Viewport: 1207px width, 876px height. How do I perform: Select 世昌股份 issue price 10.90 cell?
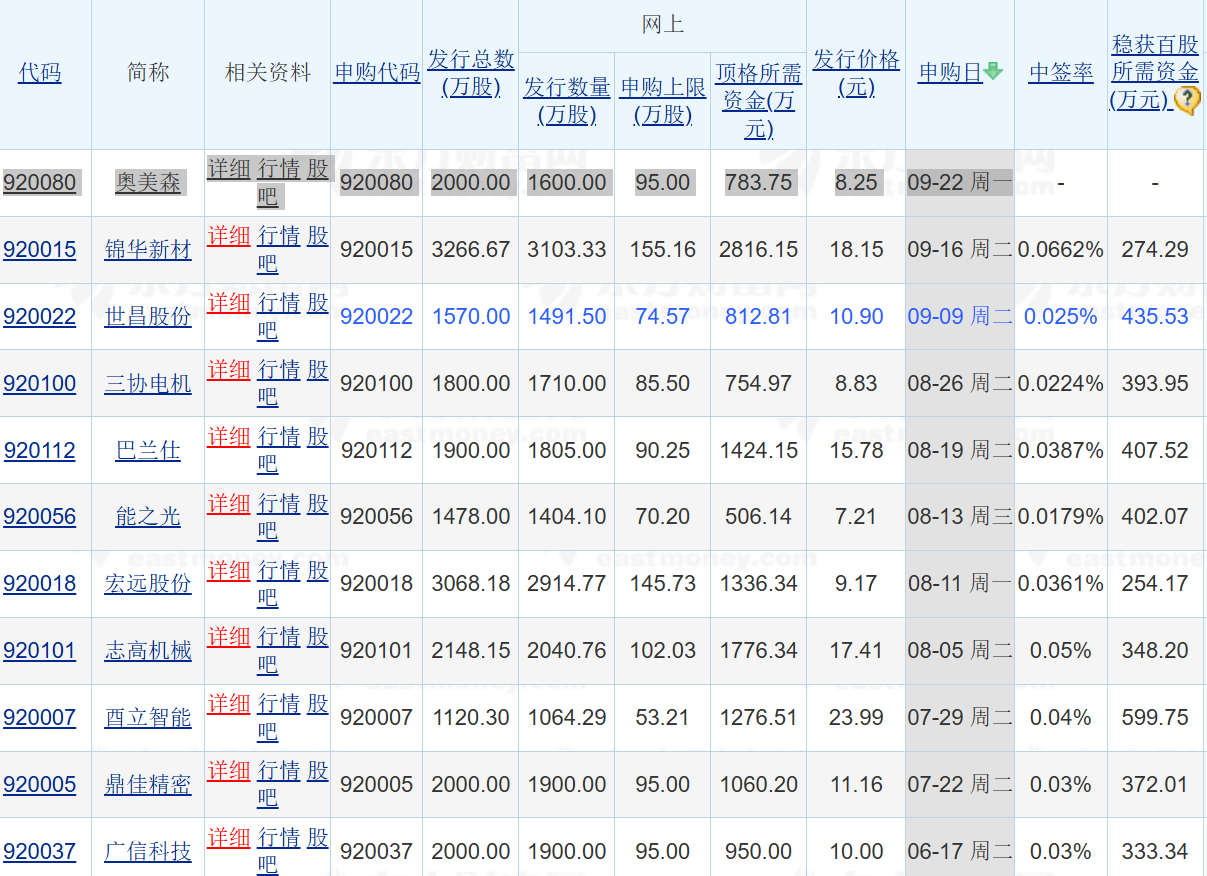[856, 317]
